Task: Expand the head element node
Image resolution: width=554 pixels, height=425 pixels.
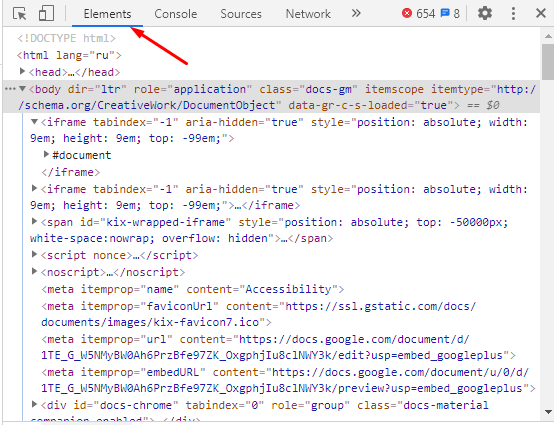Action: coord(22,71)
